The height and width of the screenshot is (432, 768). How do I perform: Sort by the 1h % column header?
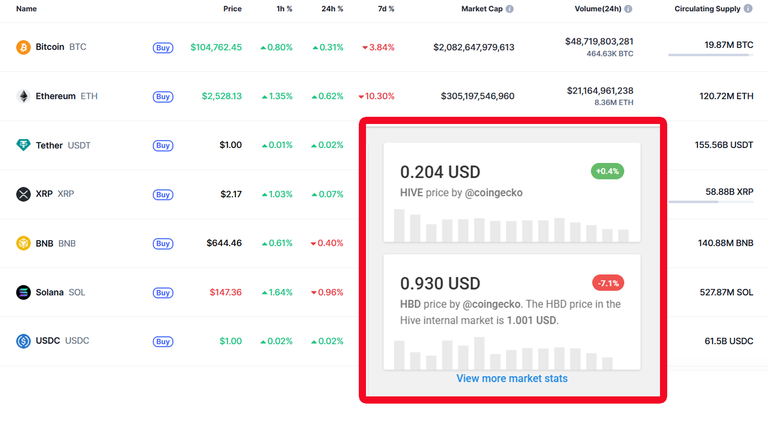pyautogui.click(x=284, y=9)
